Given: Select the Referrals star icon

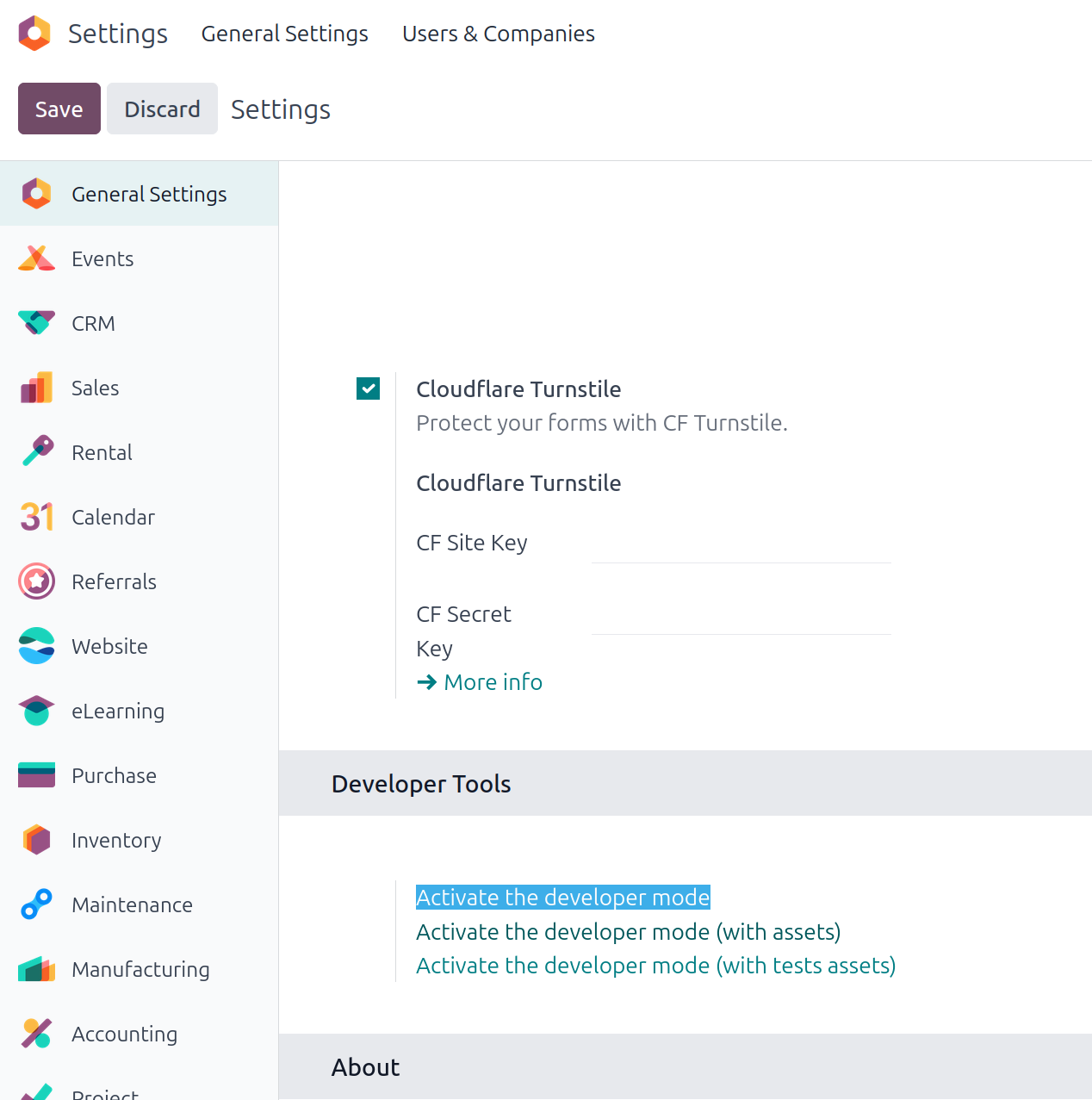Looking at the screenshot, I should click(36, 581).
